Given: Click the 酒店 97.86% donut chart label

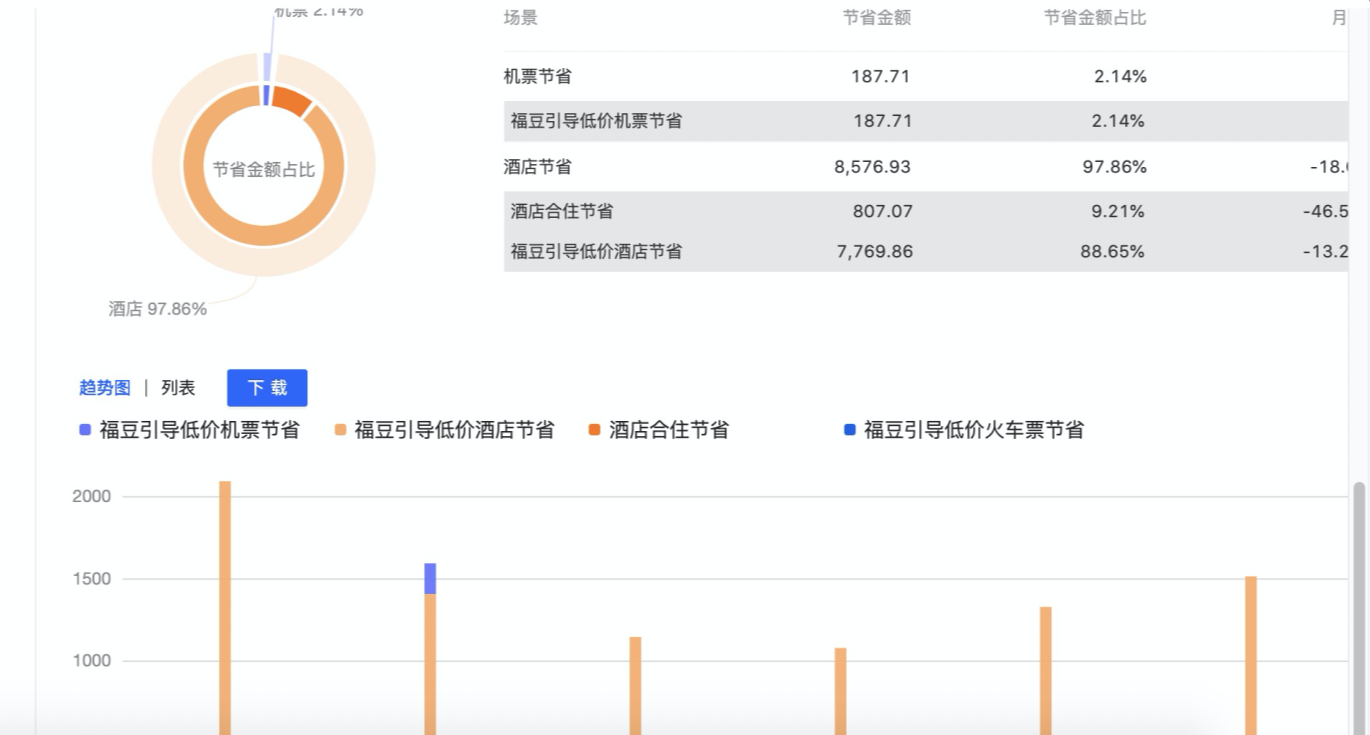Looking at the screenshot, I should point(158,309).
